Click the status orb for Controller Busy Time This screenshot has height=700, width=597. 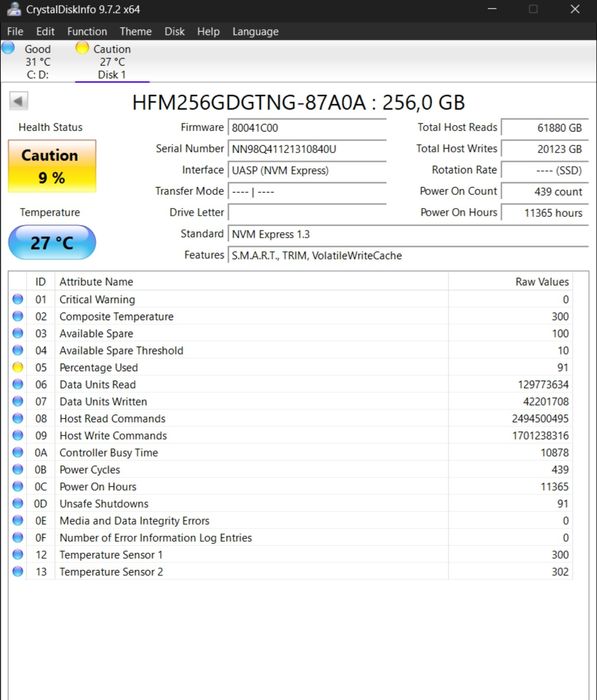coord(18,452)
